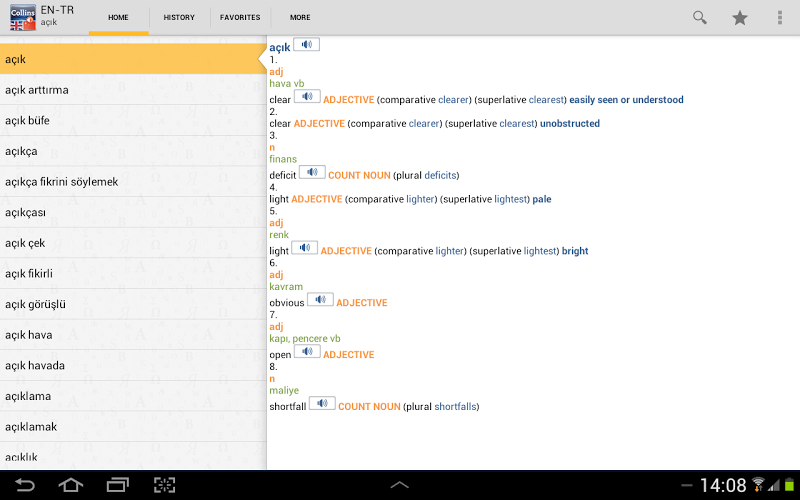Switch to the HOME tab
Screen dimensions: 800x500
tap(118, 17)
